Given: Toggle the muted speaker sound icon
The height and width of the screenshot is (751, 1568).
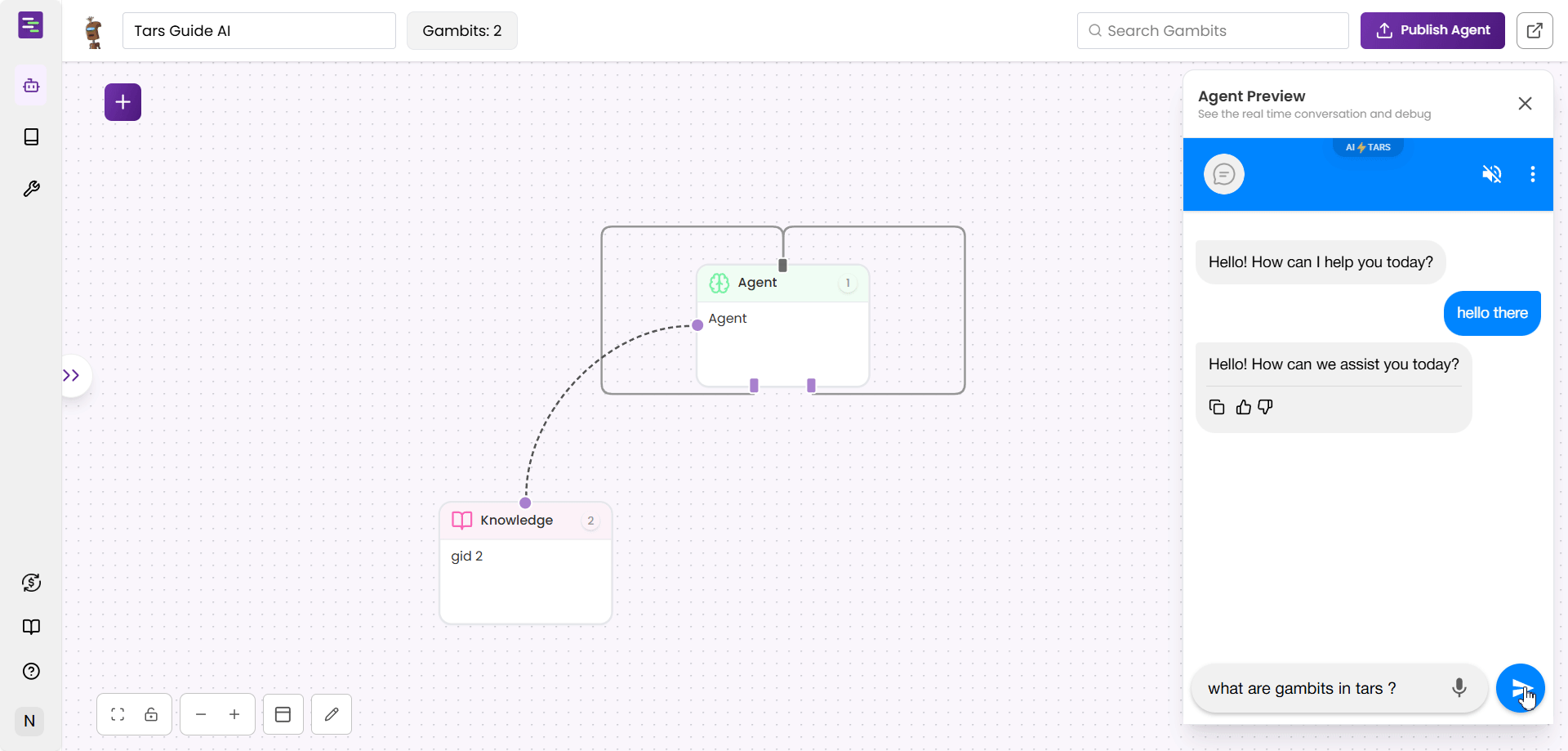Looking at the screenshot, I should pos(1492,174).
